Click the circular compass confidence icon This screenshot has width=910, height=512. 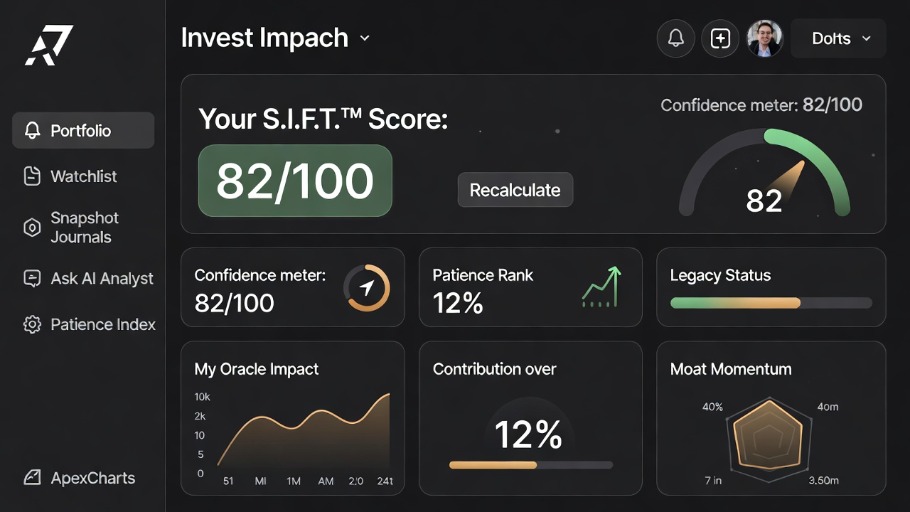[x=367, y=289]
